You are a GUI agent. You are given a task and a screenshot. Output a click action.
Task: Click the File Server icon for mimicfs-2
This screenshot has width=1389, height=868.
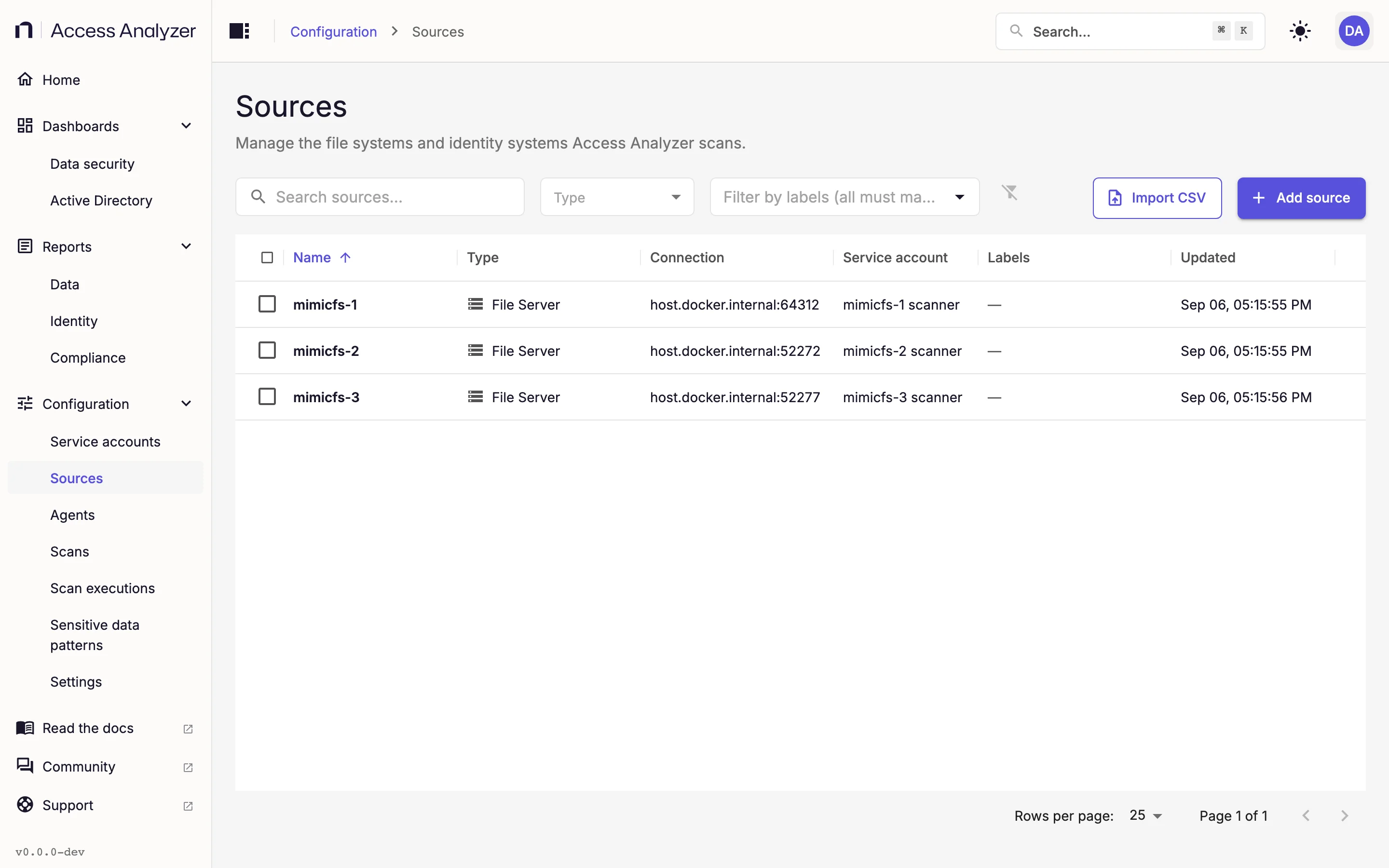475,350
